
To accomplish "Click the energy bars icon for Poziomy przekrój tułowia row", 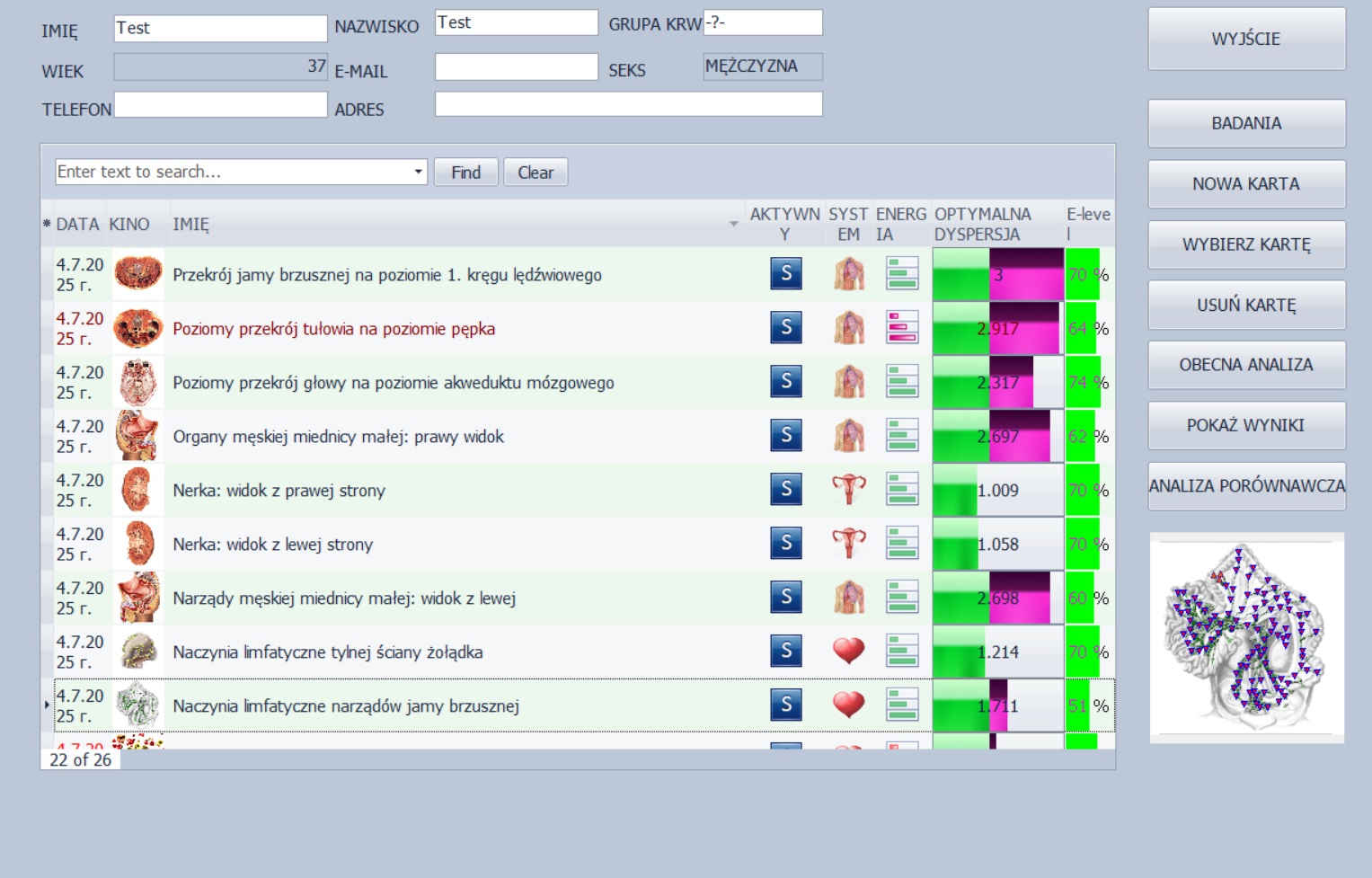I will (901, 328).
